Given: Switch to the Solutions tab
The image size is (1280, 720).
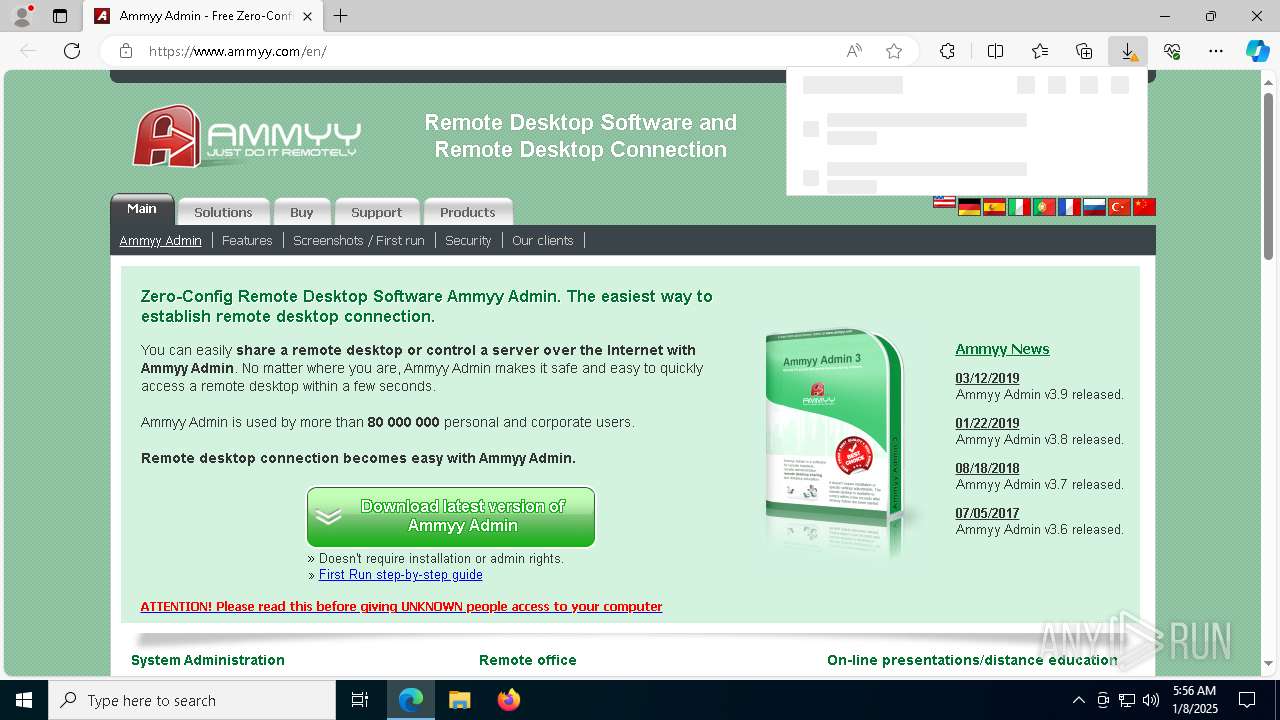Looking at the screenshot, I should pos(223,212).
